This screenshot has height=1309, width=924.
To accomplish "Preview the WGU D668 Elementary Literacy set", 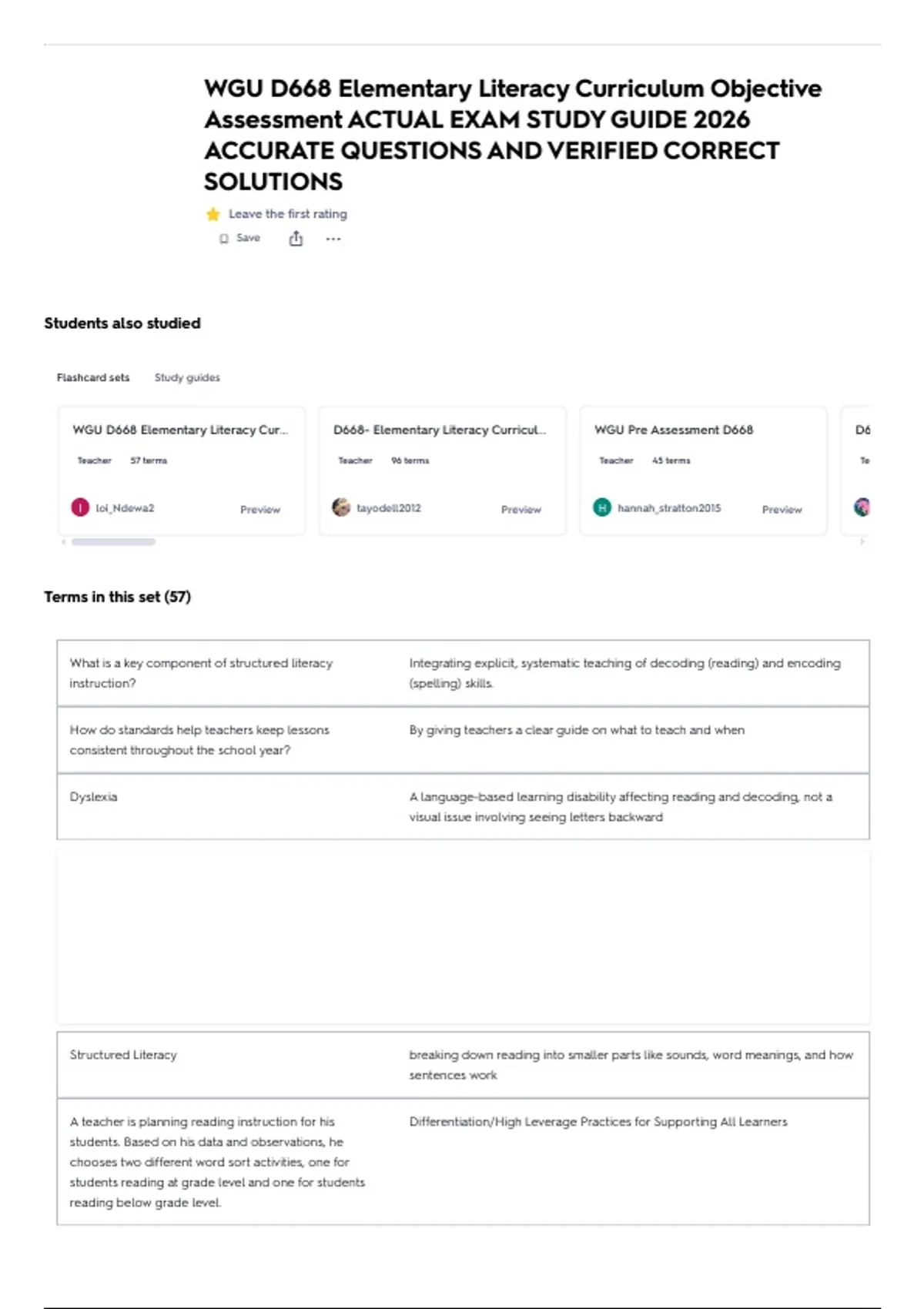I will tap(260, 509).
